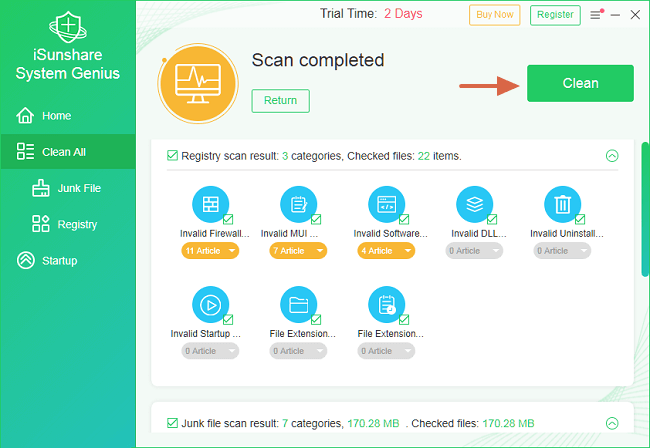The height and width of the screenshot is (448, 650).
Task: Click the Invalid MUI notepad icon
Action: pyautogui.click(x=298, y=204)
